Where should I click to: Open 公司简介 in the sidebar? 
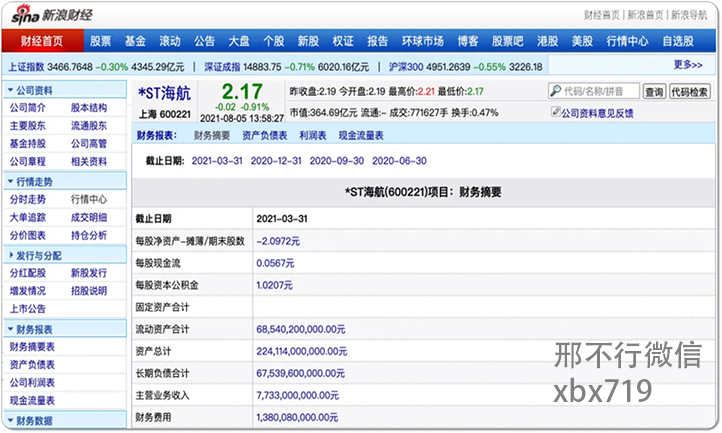(x=28, y=108)
